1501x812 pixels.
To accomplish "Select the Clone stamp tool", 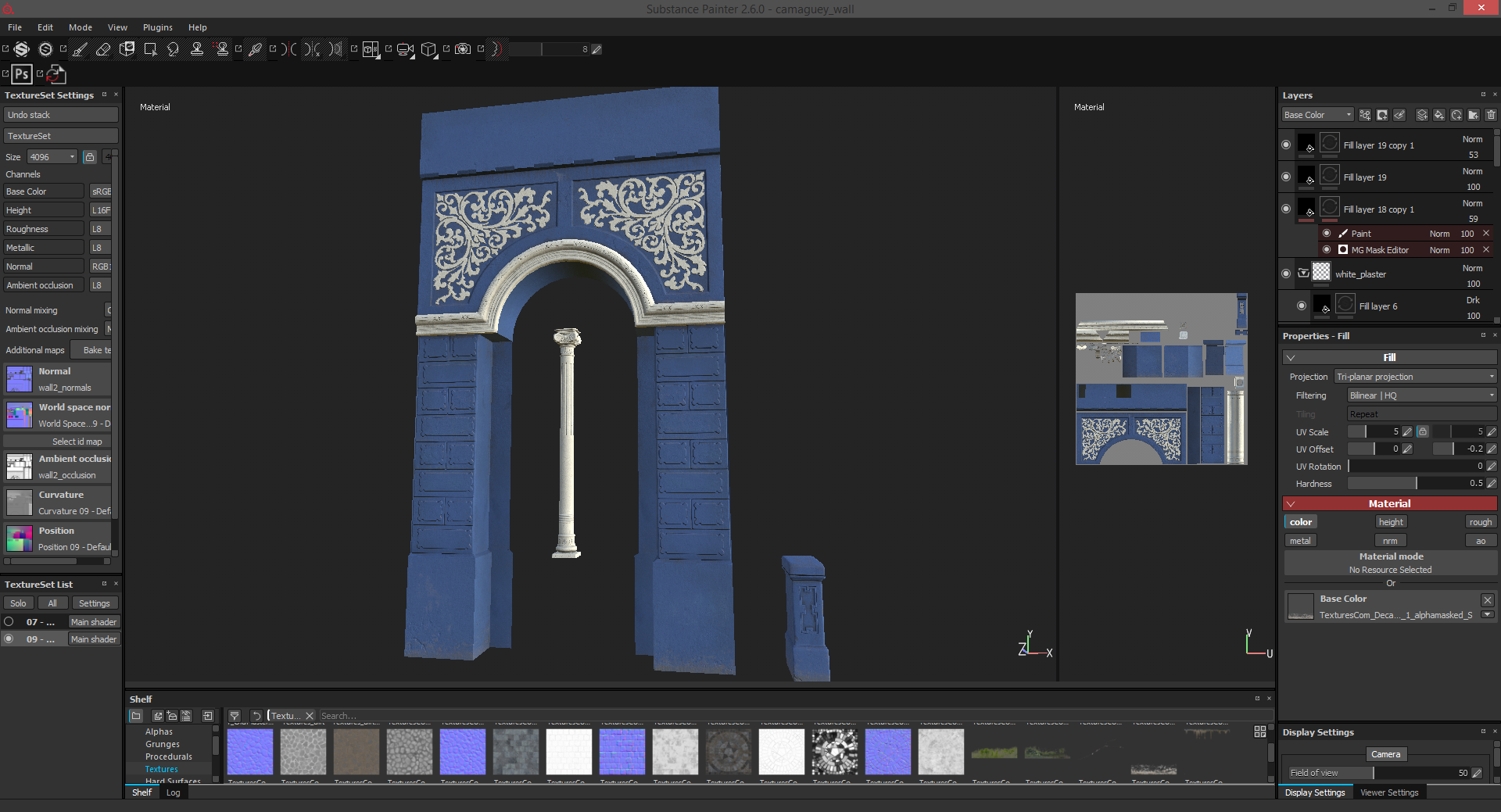I will click(197, 49).
